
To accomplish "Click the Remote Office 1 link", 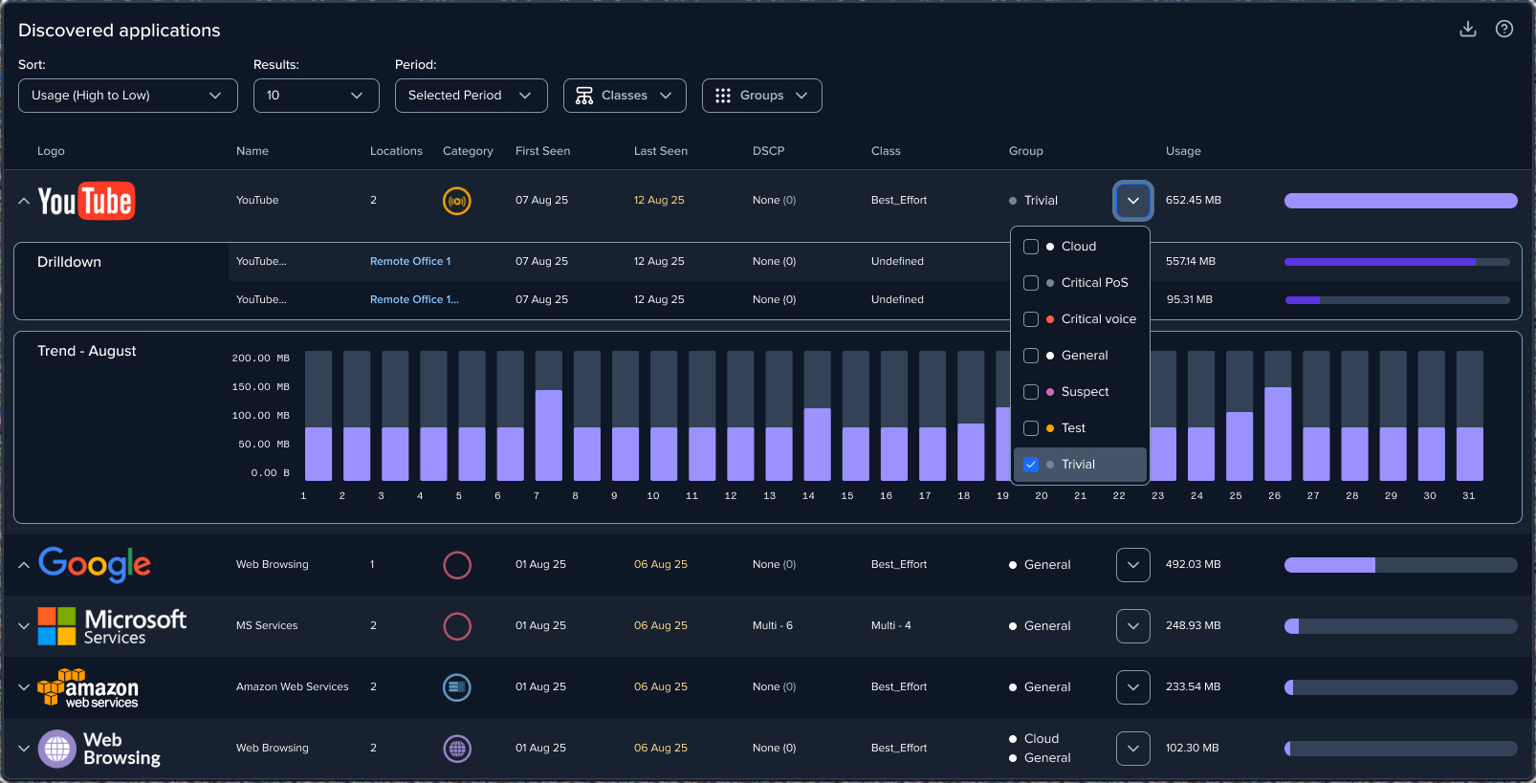I will click(410, 261).
